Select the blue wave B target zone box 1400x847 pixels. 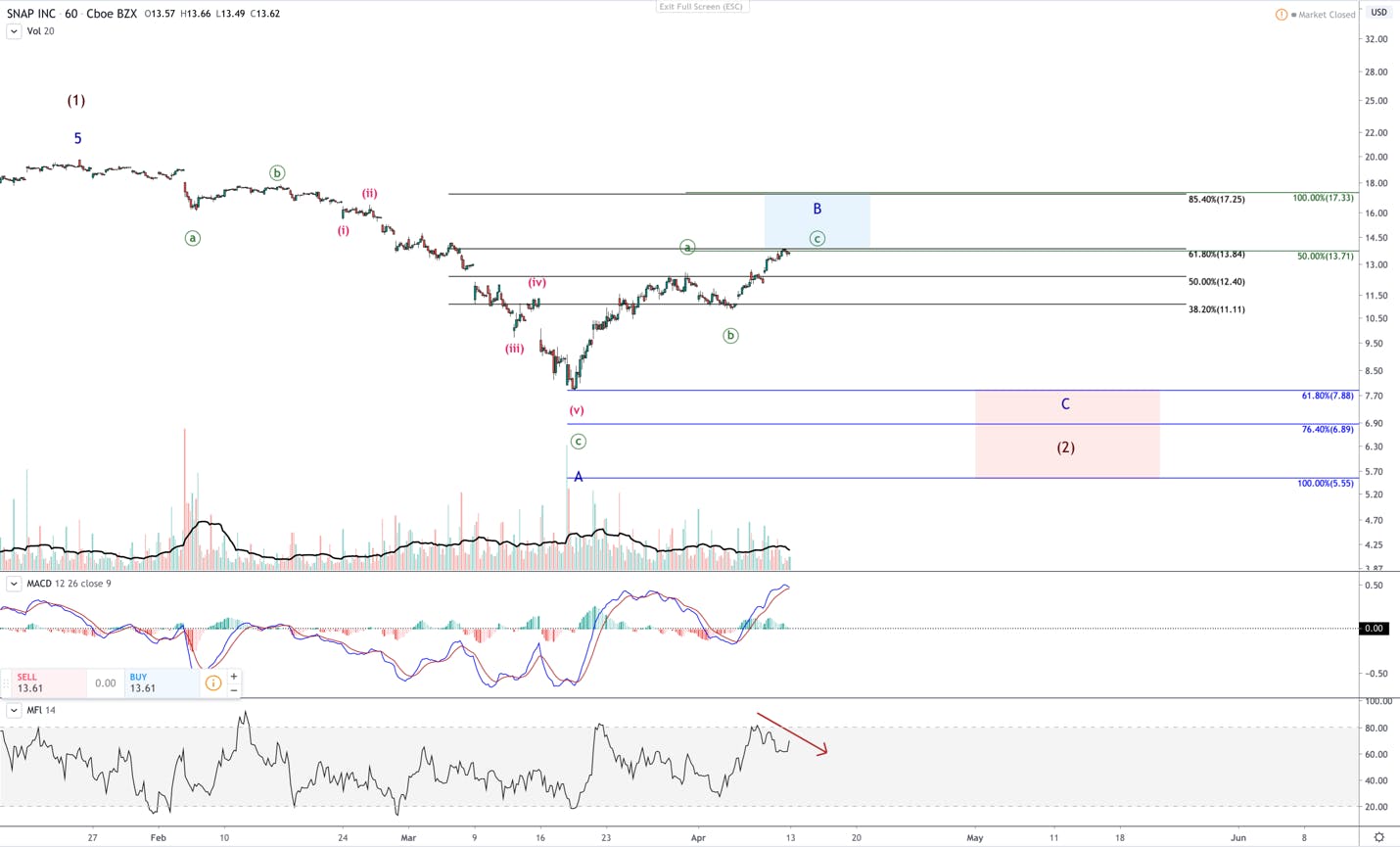[817, 221]
